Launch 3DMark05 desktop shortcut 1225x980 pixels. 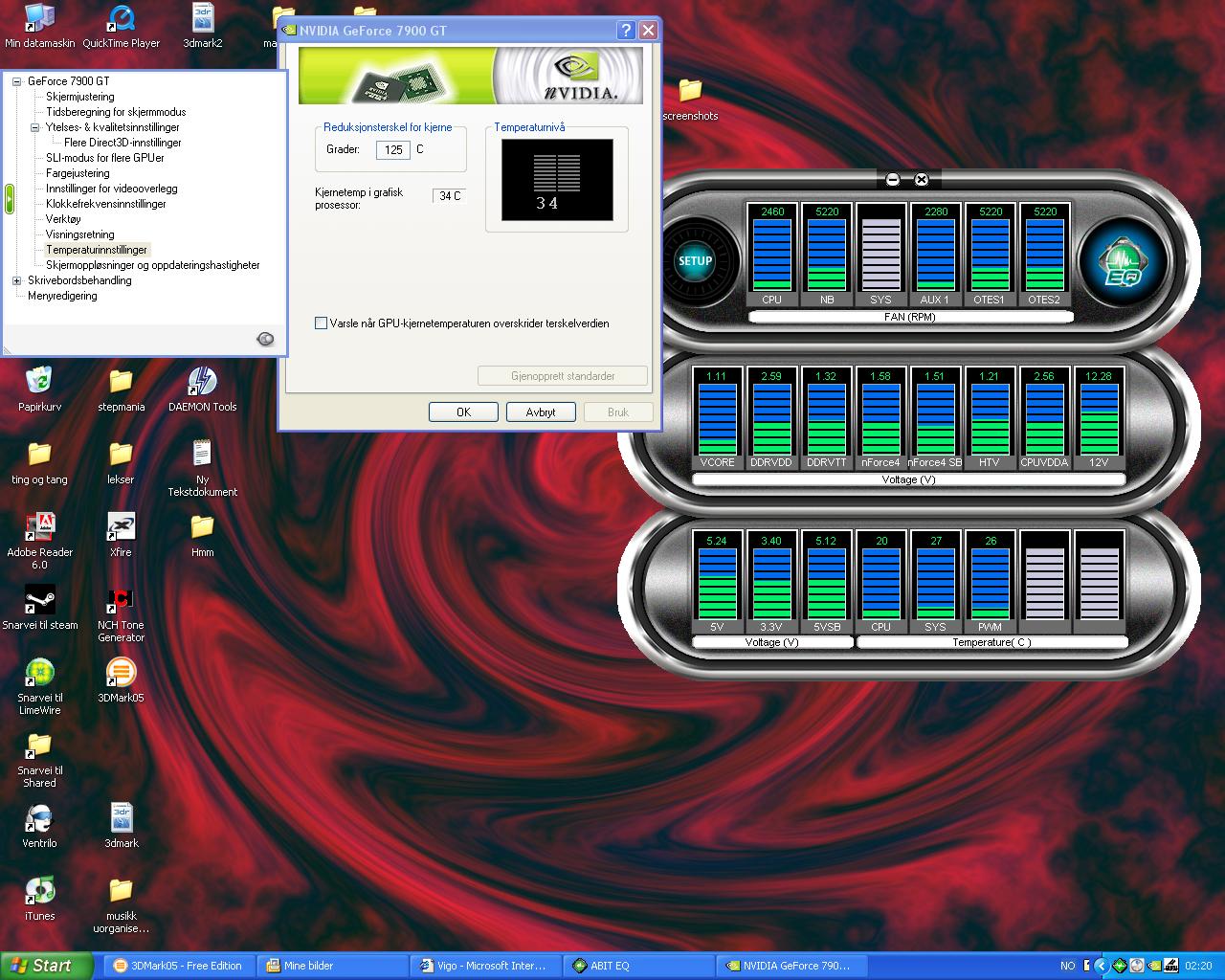[x=121, y=680]
